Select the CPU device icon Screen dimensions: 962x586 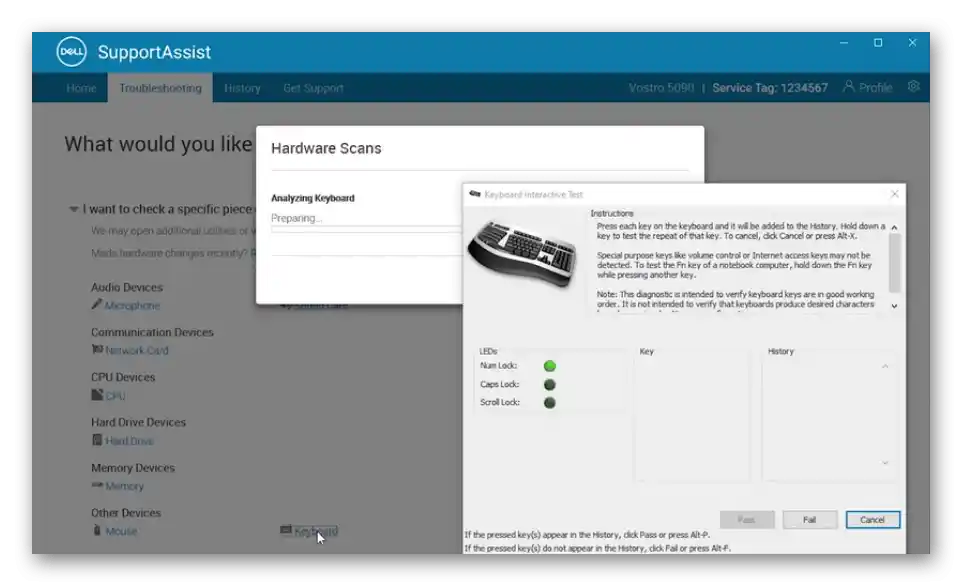[97, 395]
